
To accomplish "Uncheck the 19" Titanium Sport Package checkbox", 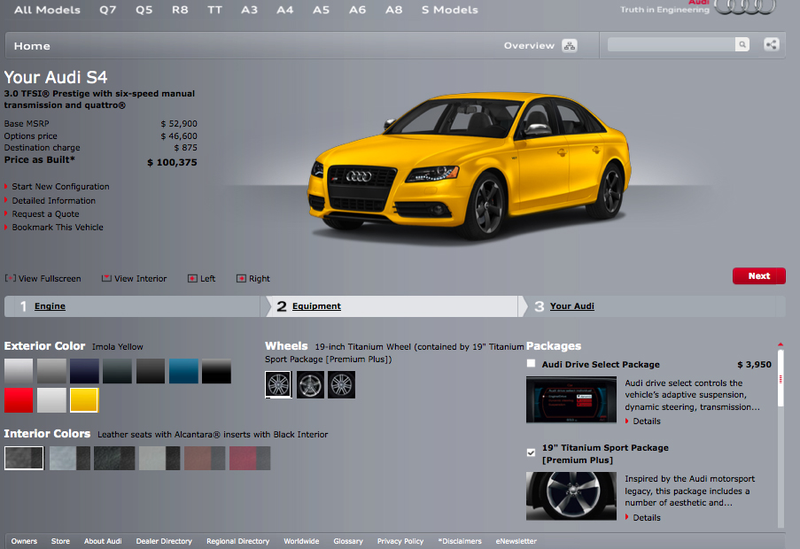I will point(531,452).
